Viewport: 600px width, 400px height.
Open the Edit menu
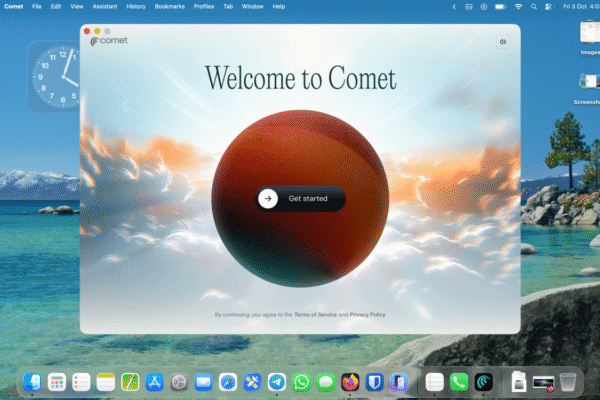click(56, 7)
